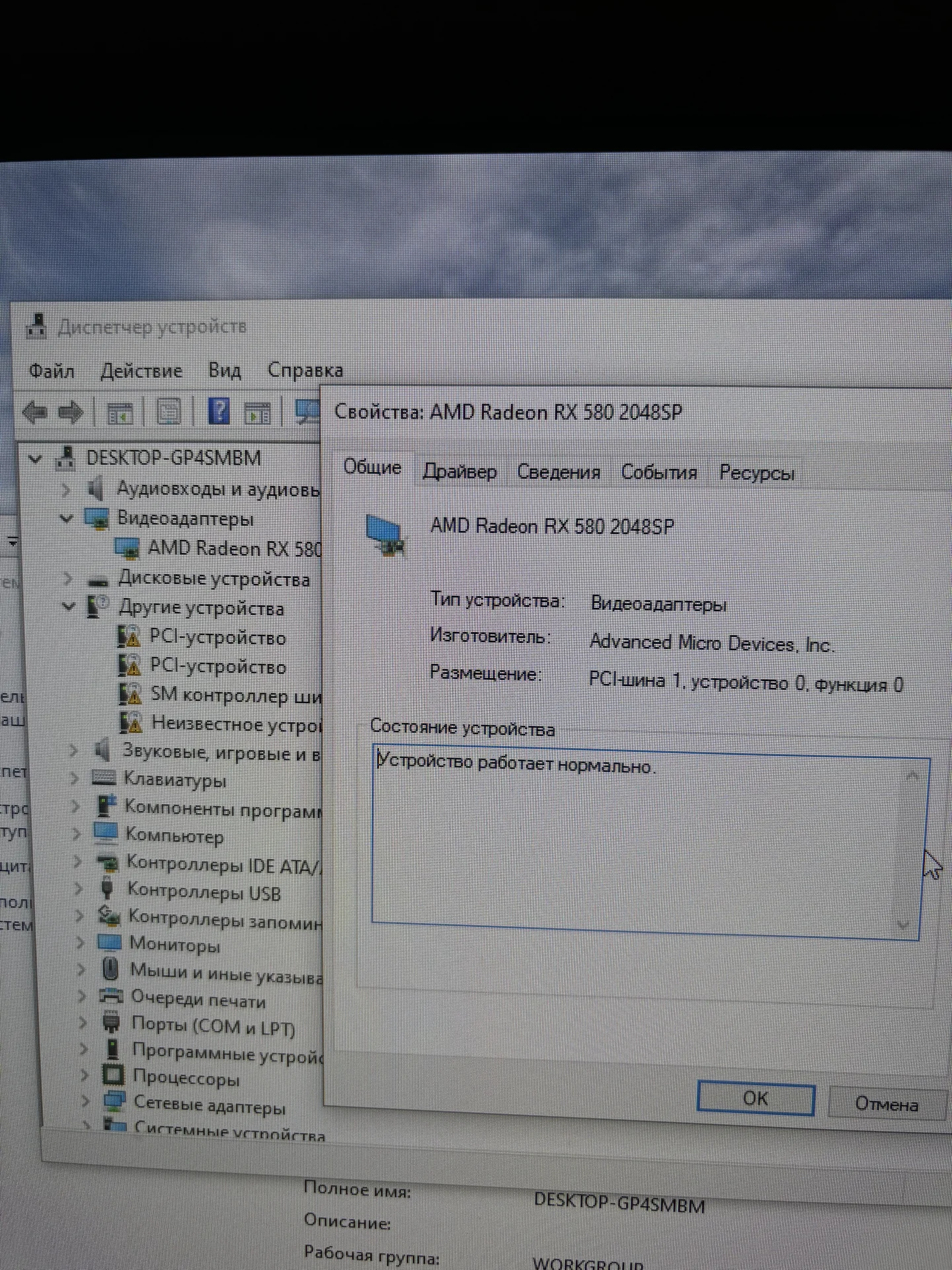This screenshot has height=1270, width=952.
Task: Select the AMD Radeon RX 580 adapter icon in tree
Action: click(x=128, y=548)
